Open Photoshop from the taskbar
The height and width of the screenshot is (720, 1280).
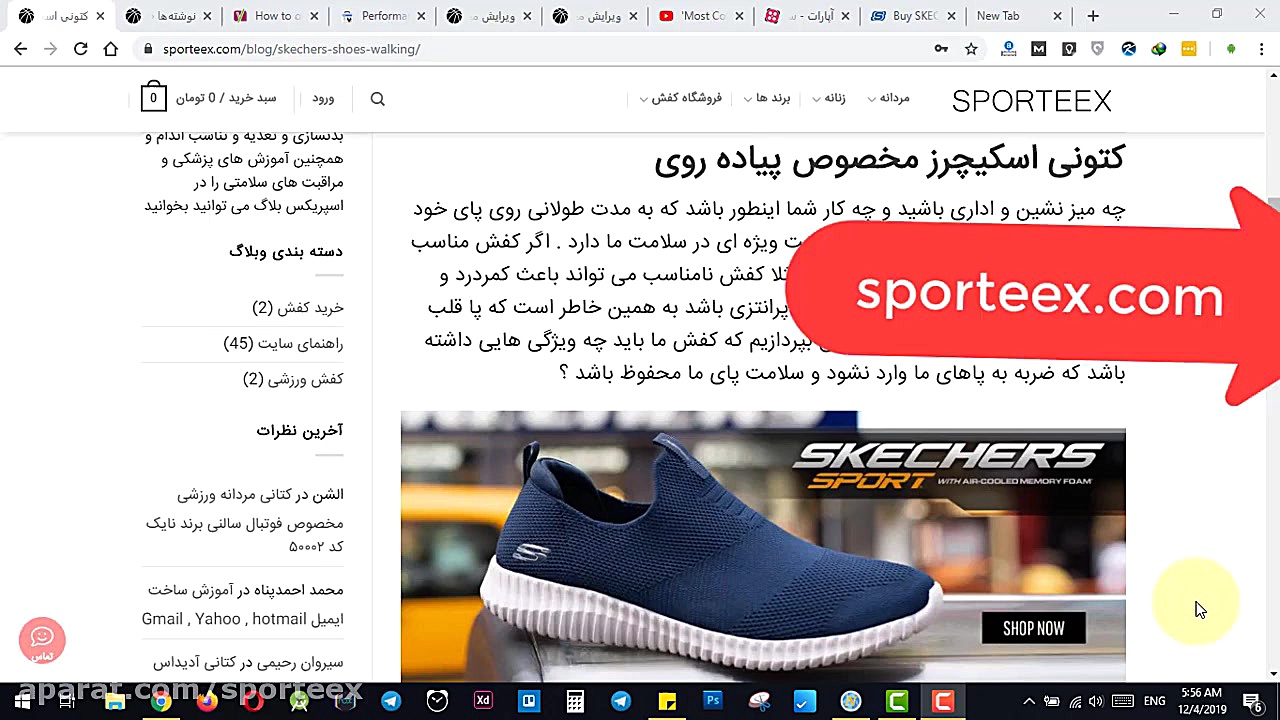(713, 700)
